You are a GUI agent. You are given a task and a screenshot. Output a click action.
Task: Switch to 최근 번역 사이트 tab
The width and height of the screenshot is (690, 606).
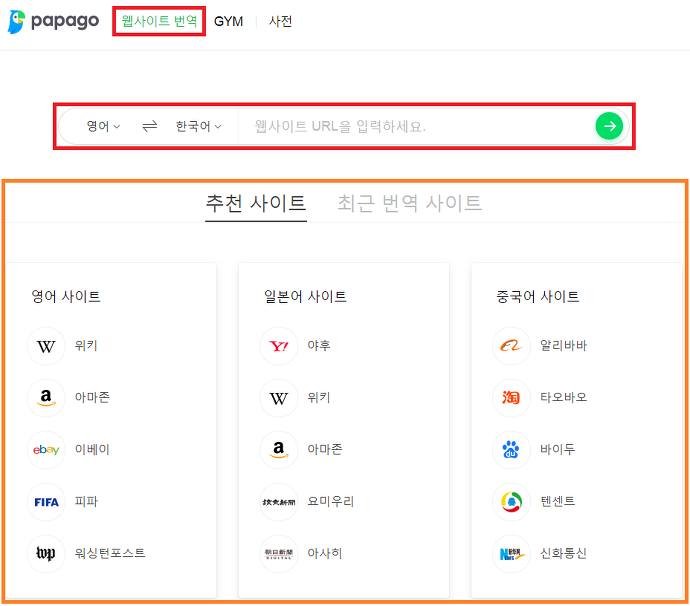click(x=409, y=203)
